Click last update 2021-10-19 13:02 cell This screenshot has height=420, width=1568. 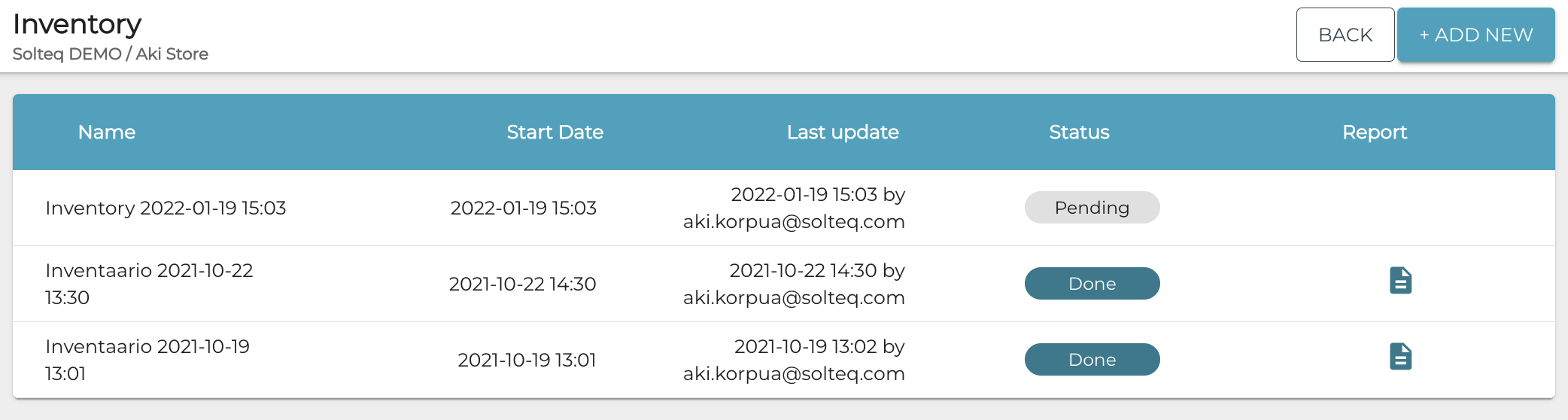tap(794, 360)
